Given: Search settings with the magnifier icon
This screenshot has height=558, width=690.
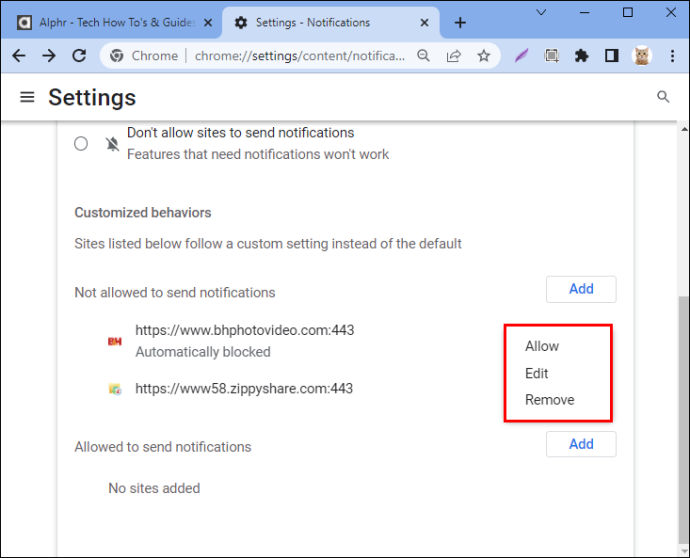Looking at the screenshot, I should 663,97.
